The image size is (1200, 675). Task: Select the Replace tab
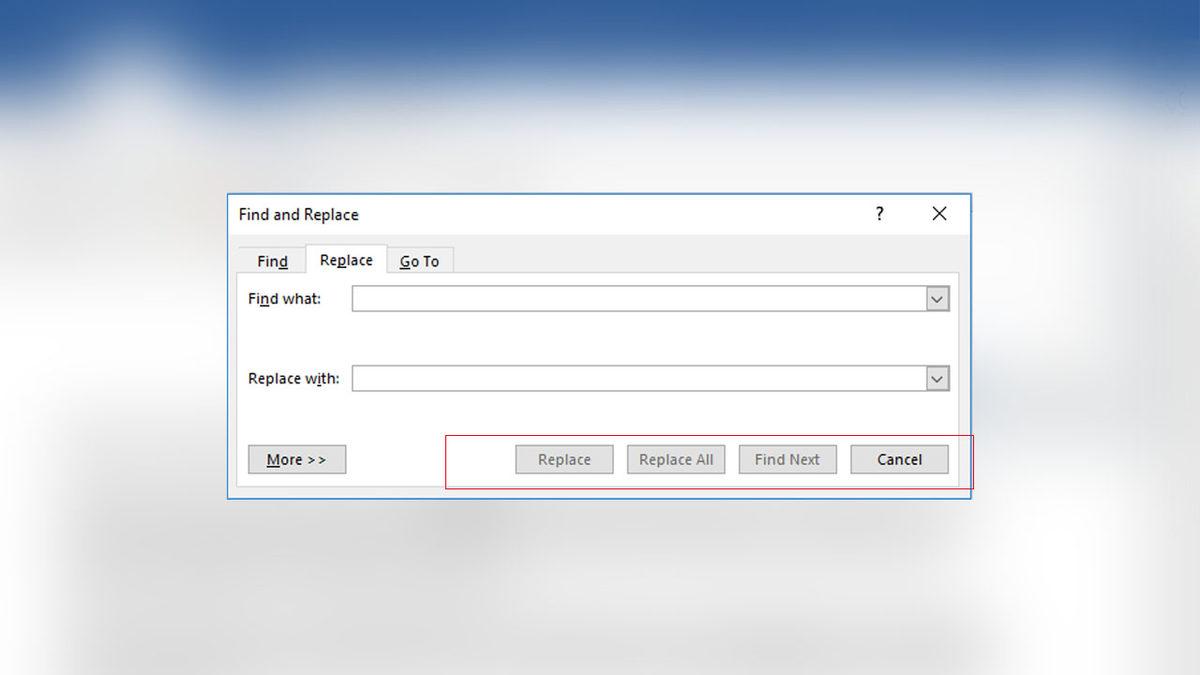[346, 260]
